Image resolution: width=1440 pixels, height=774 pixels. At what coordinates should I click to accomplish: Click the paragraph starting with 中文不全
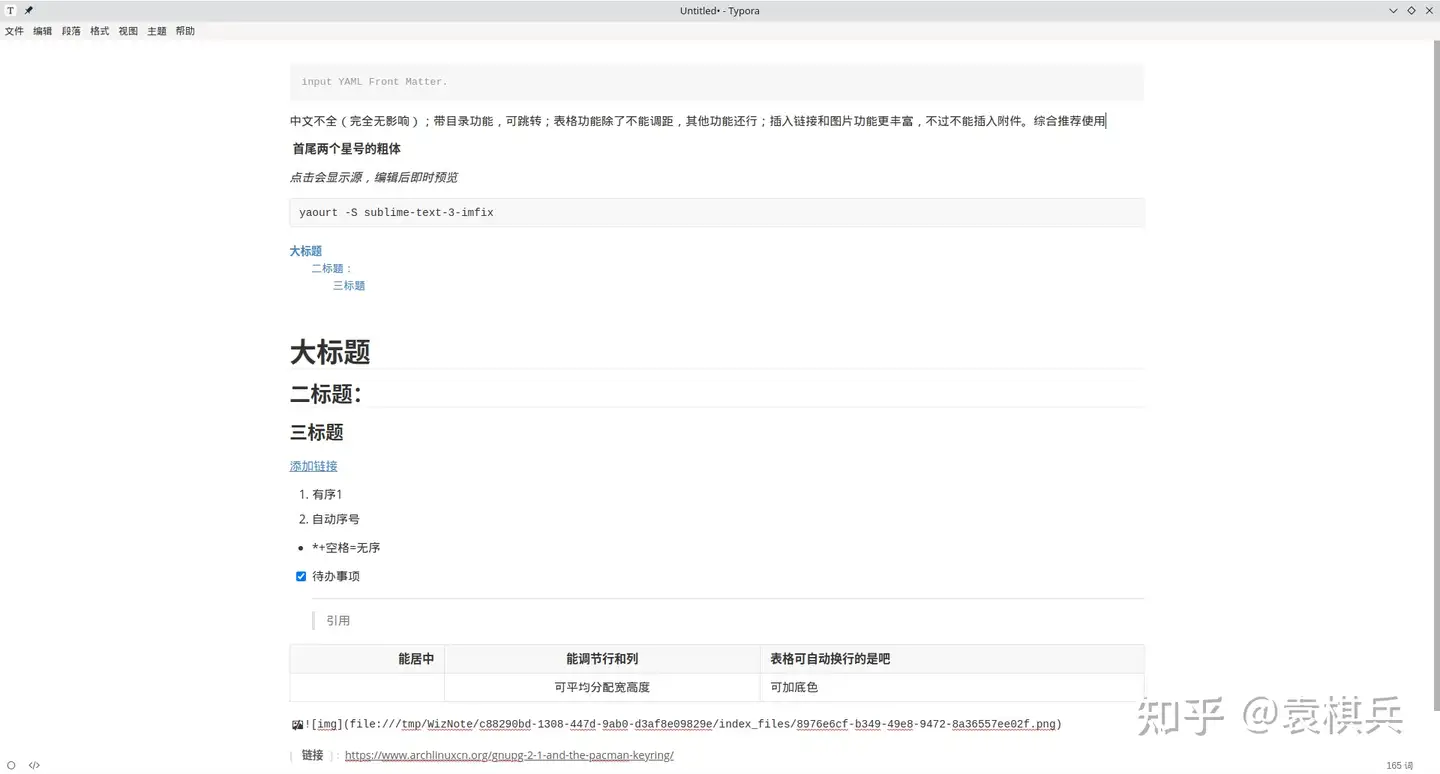coord(698,121)
